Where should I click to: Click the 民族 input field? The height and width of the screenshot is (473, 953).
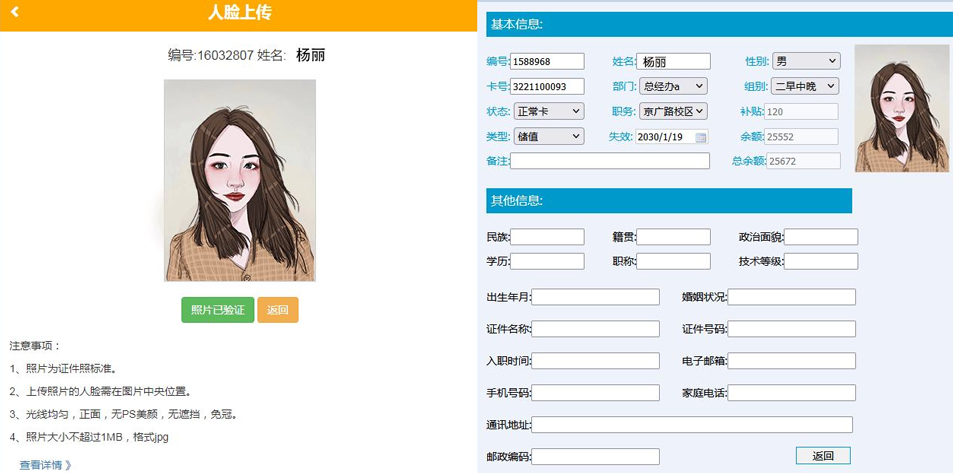(x=547, y=236)
